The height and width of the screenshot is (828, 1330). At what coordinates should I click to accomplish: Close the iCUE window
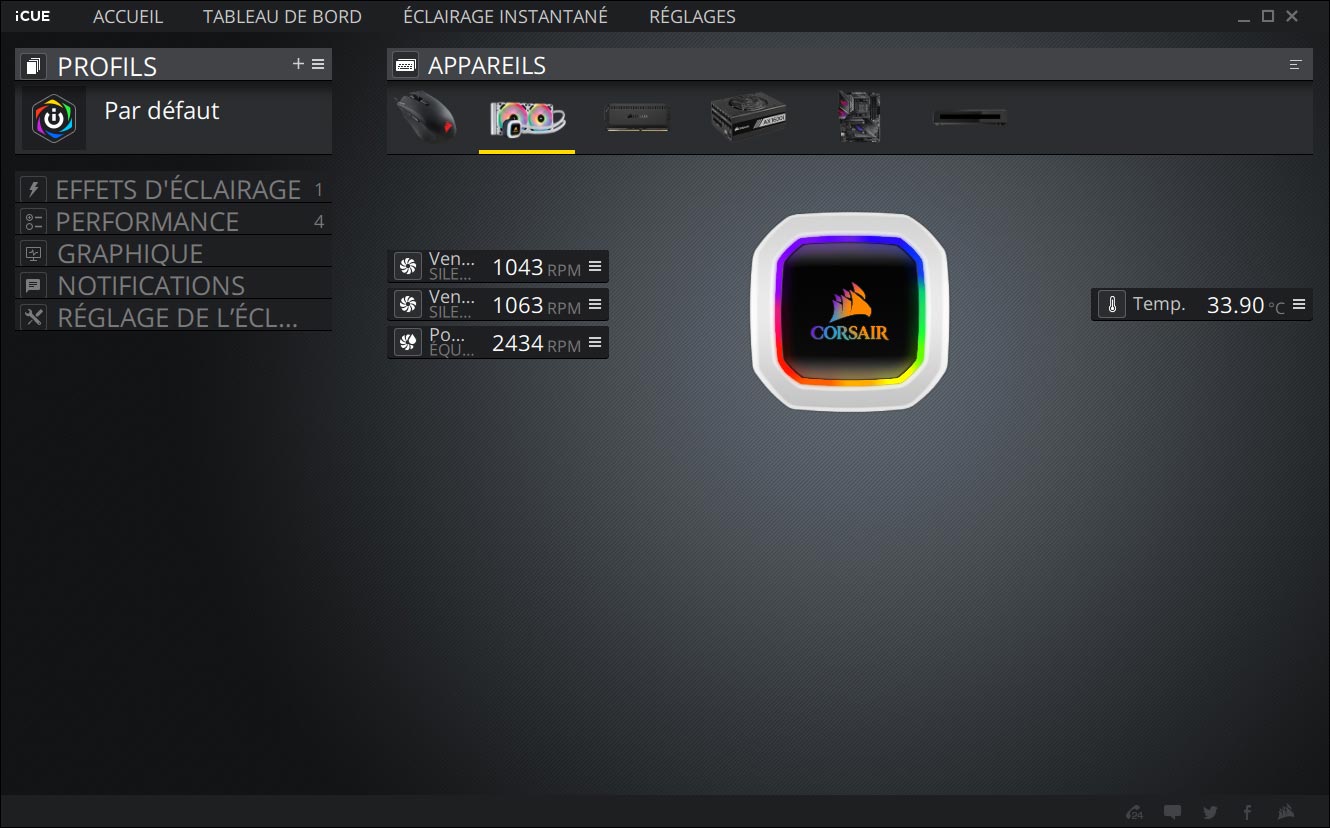point(1293,16)
